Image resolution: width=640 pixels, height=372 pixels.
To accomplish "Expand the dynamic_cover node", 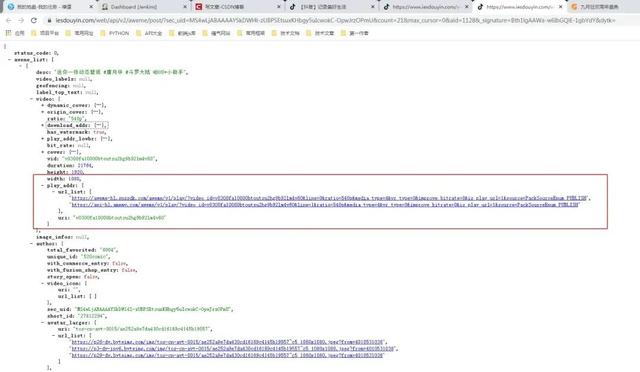I will tap(42, 105).
